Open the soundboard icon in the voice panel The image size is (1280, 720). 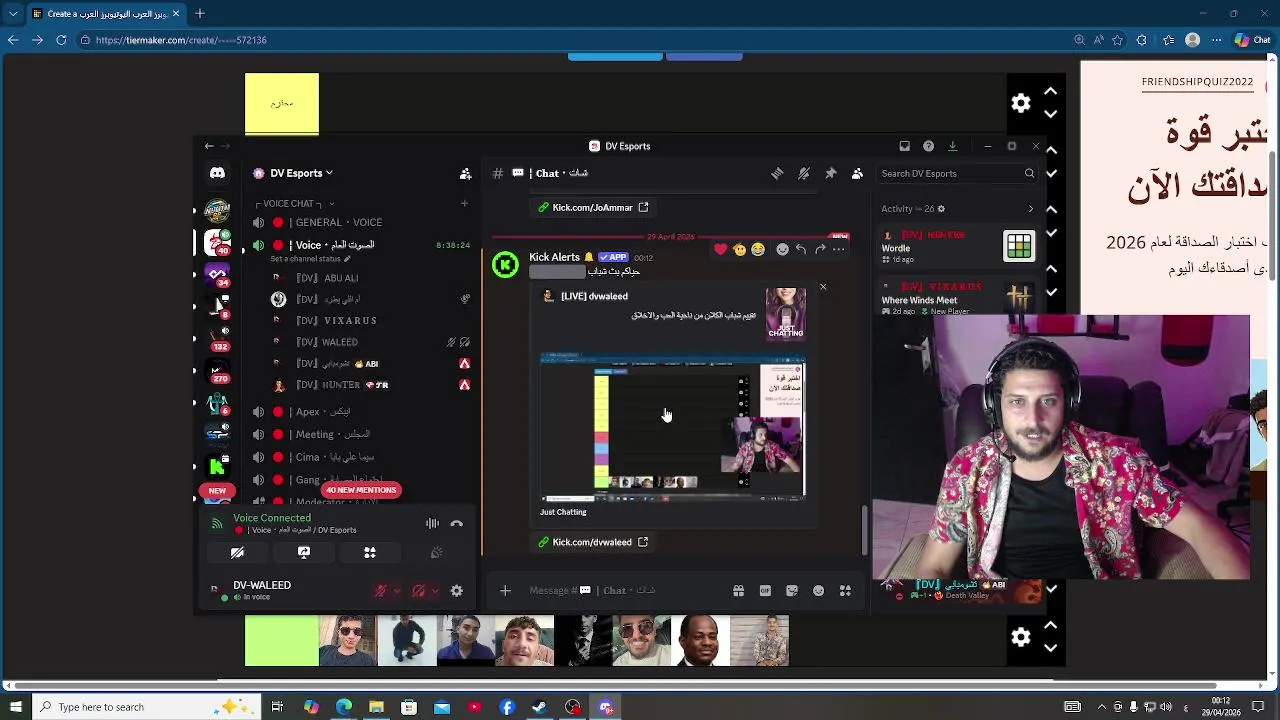(x=436, y=552)
